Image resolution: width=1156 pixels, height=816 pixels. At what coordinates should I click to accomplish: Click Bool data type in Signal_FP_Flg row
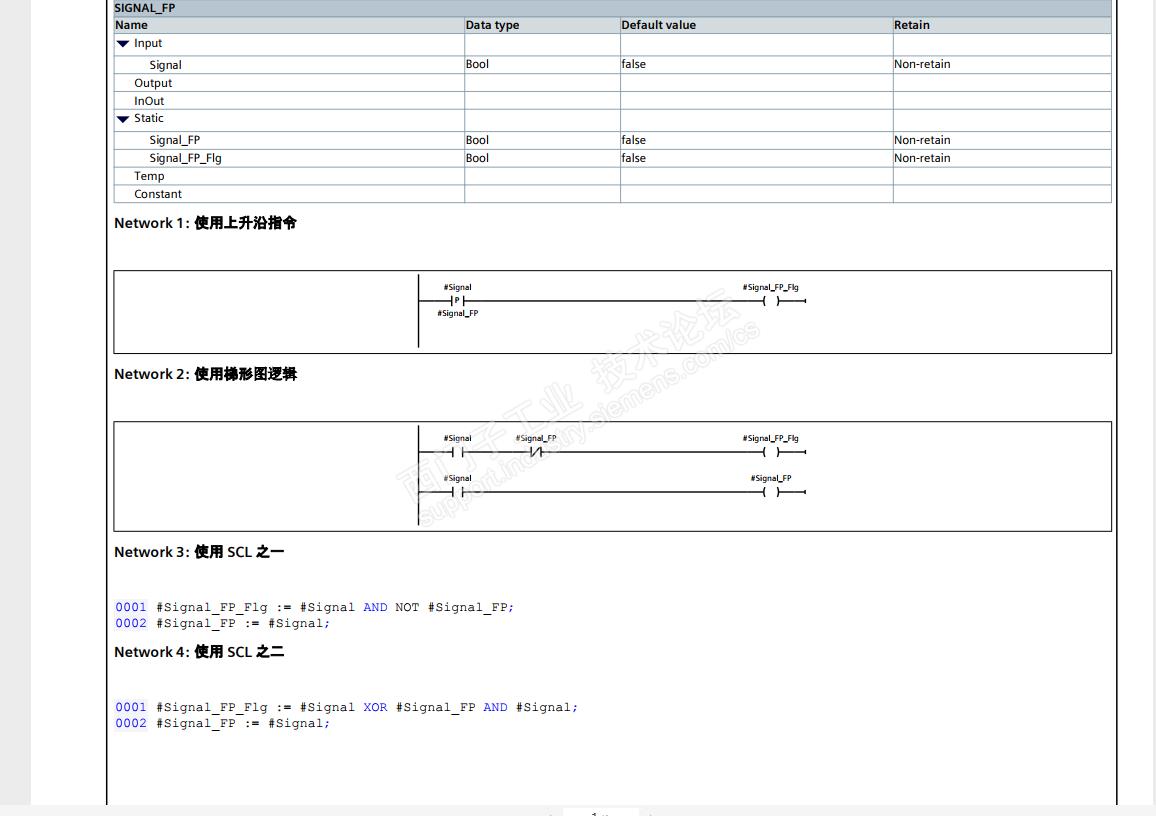[x=477, y=158]
